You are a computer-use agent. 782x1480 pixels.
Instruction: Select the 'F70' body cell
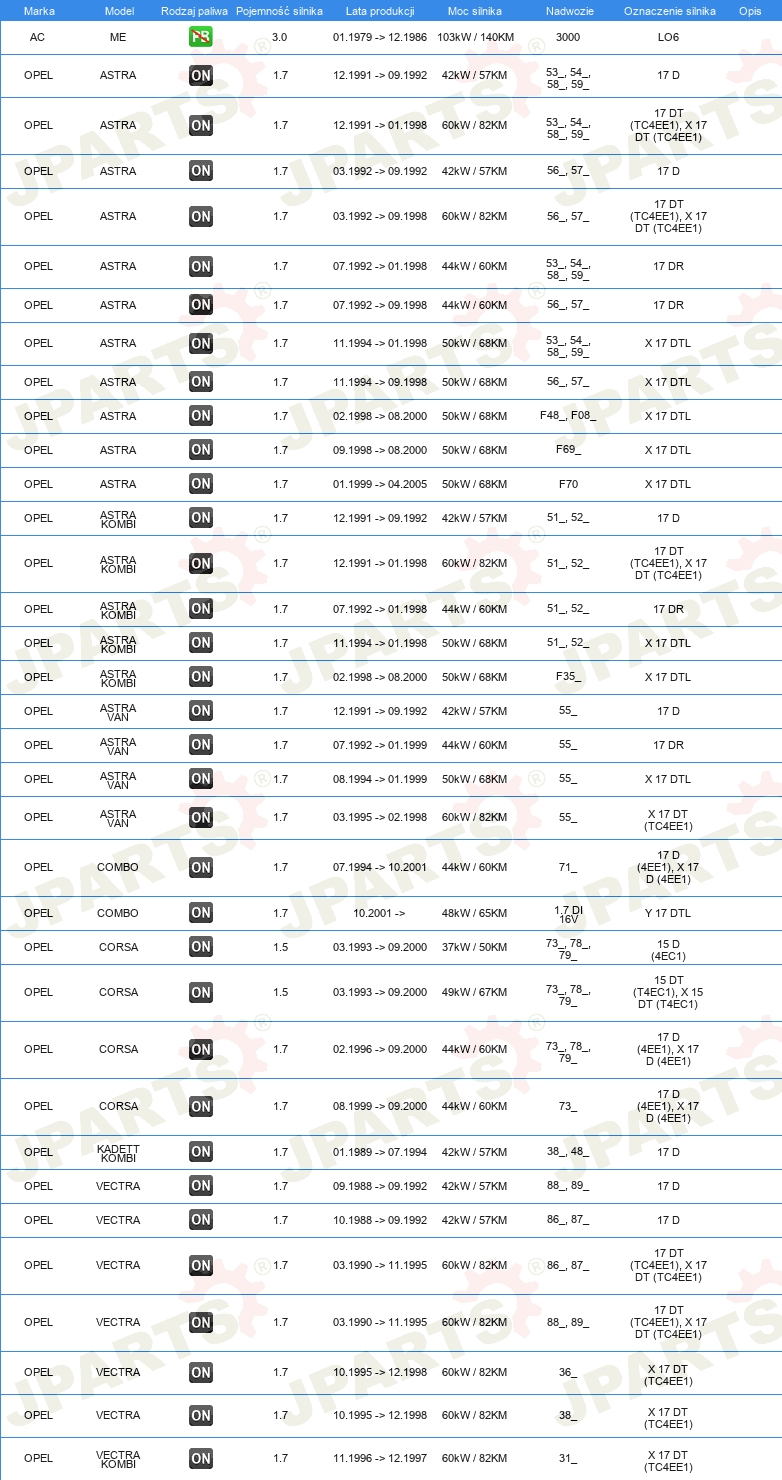tap(568, 484)
